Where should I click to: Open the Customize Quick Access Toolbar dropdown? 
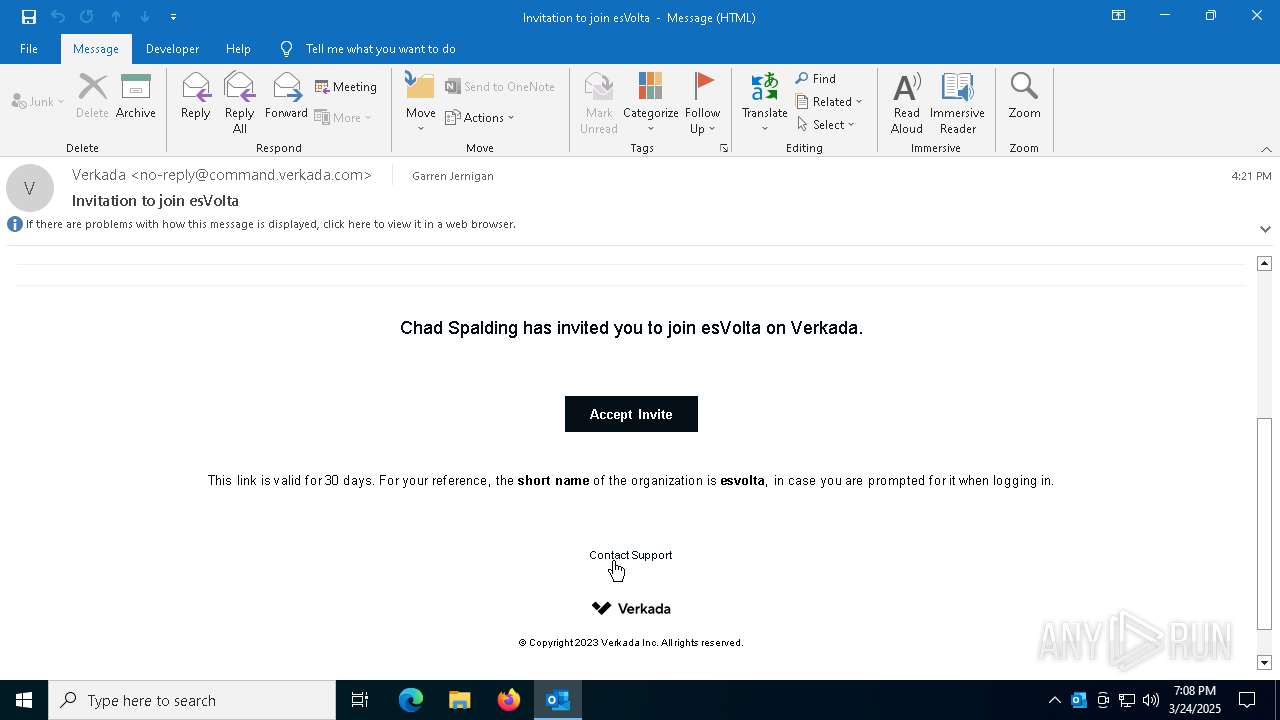coord(173,17)
